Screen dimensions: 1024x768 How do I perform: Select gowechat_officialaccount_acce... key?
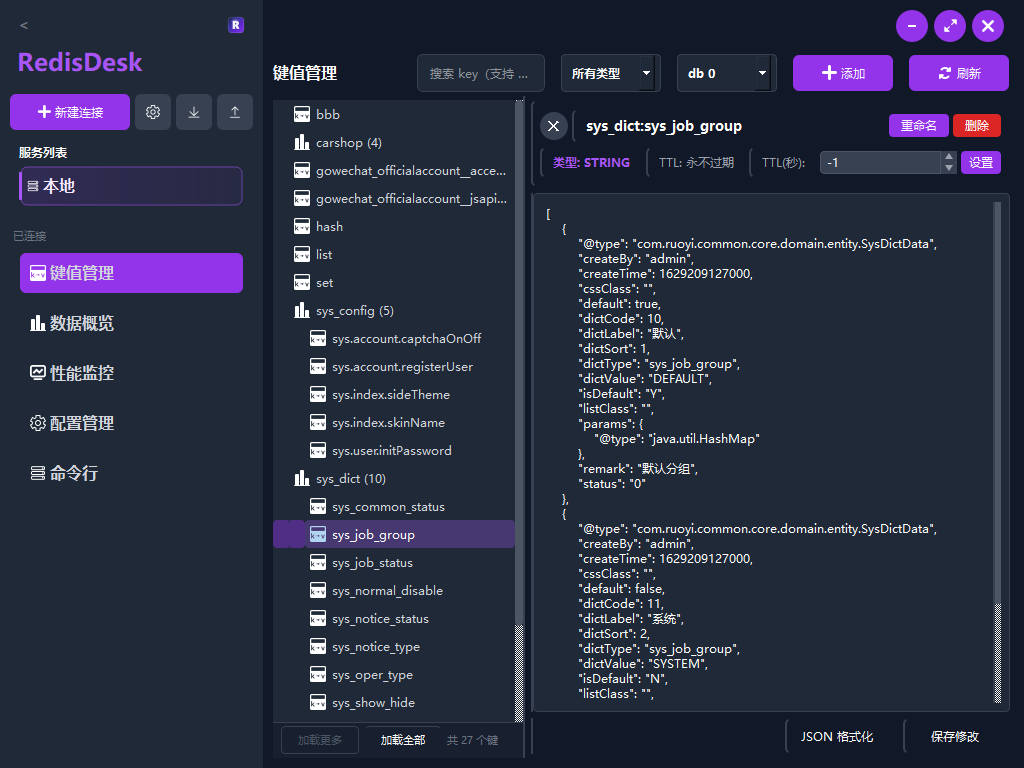click(x=411, y=170)
